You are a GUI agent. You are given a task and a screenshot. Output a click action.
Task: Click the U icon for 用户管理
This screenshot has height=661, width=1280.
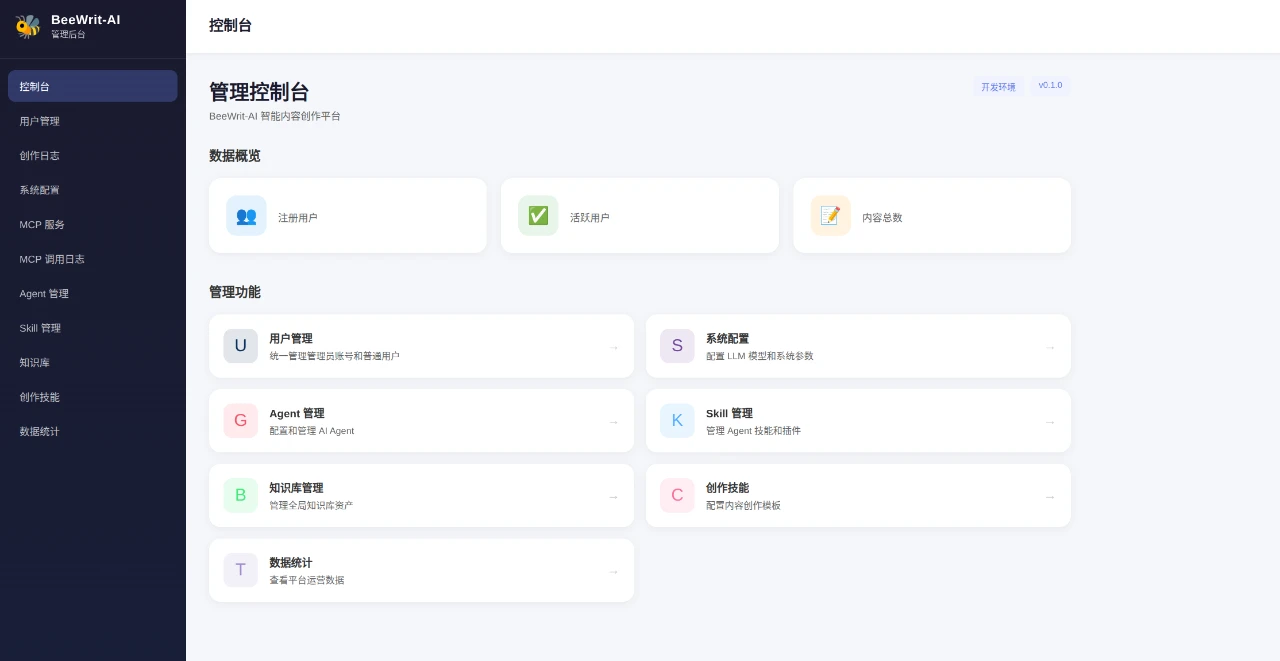(240, 346)
